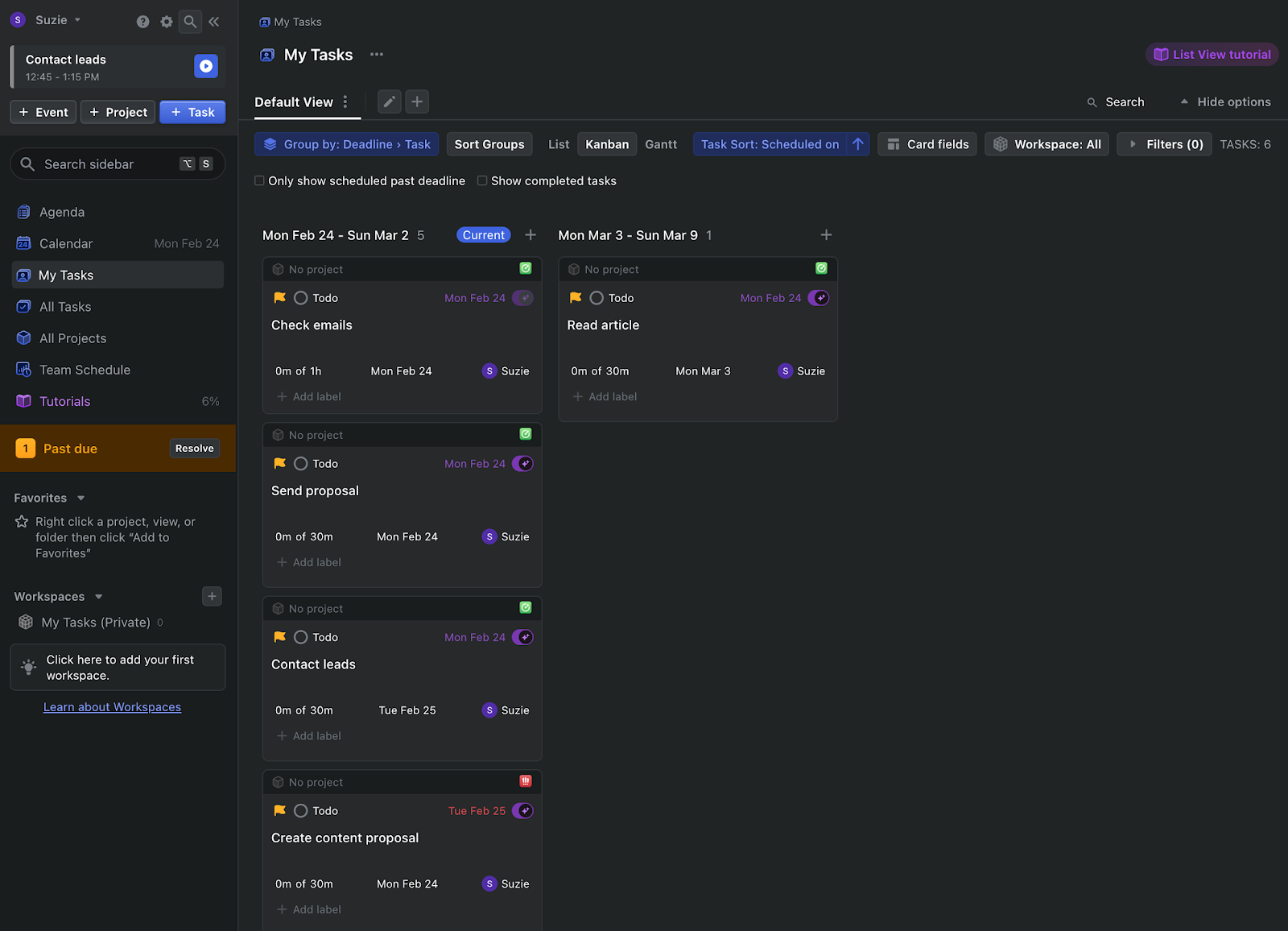Collapse the Workspaces section
This screenshot has width=1288, height=931.
98,596
